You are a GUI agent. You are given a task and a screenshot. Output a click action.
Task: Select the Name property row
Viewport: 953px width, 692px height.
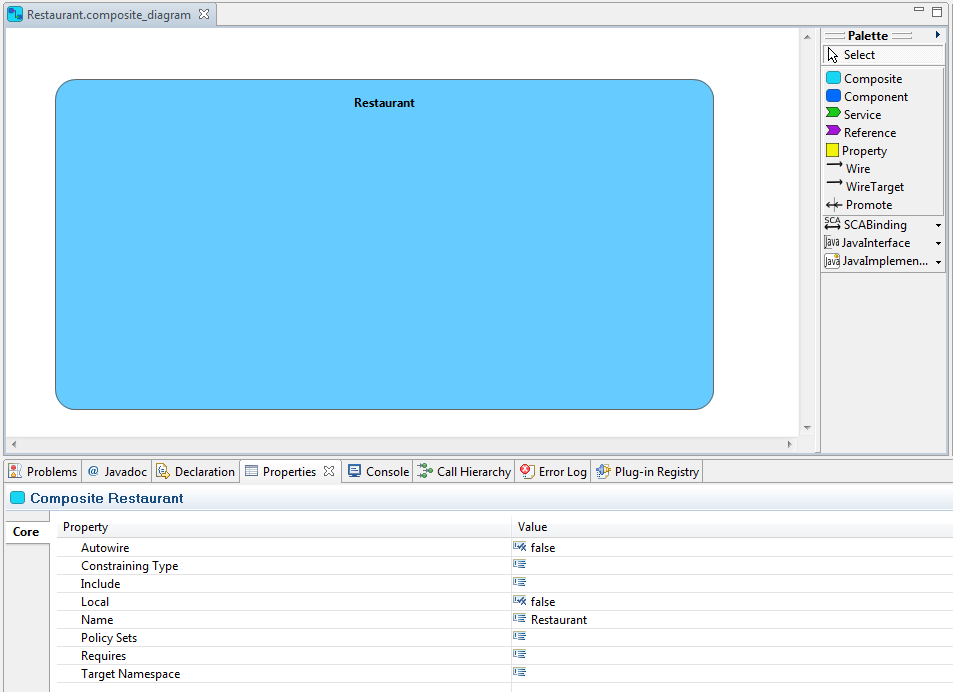[504, 620]
